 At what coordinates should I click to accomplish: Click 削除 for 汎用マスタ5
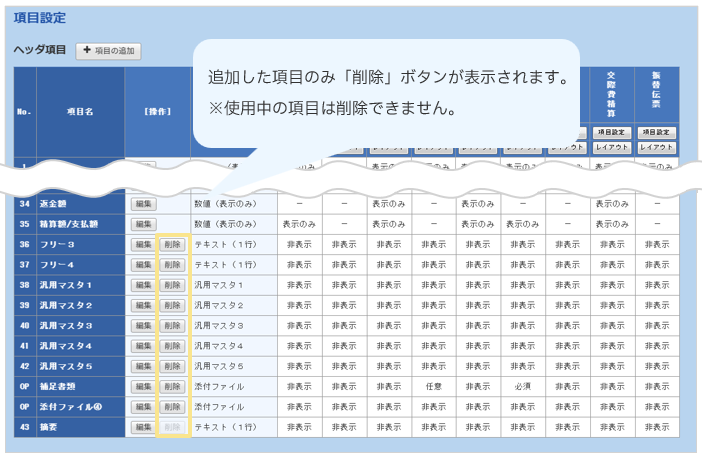(172, 367)
